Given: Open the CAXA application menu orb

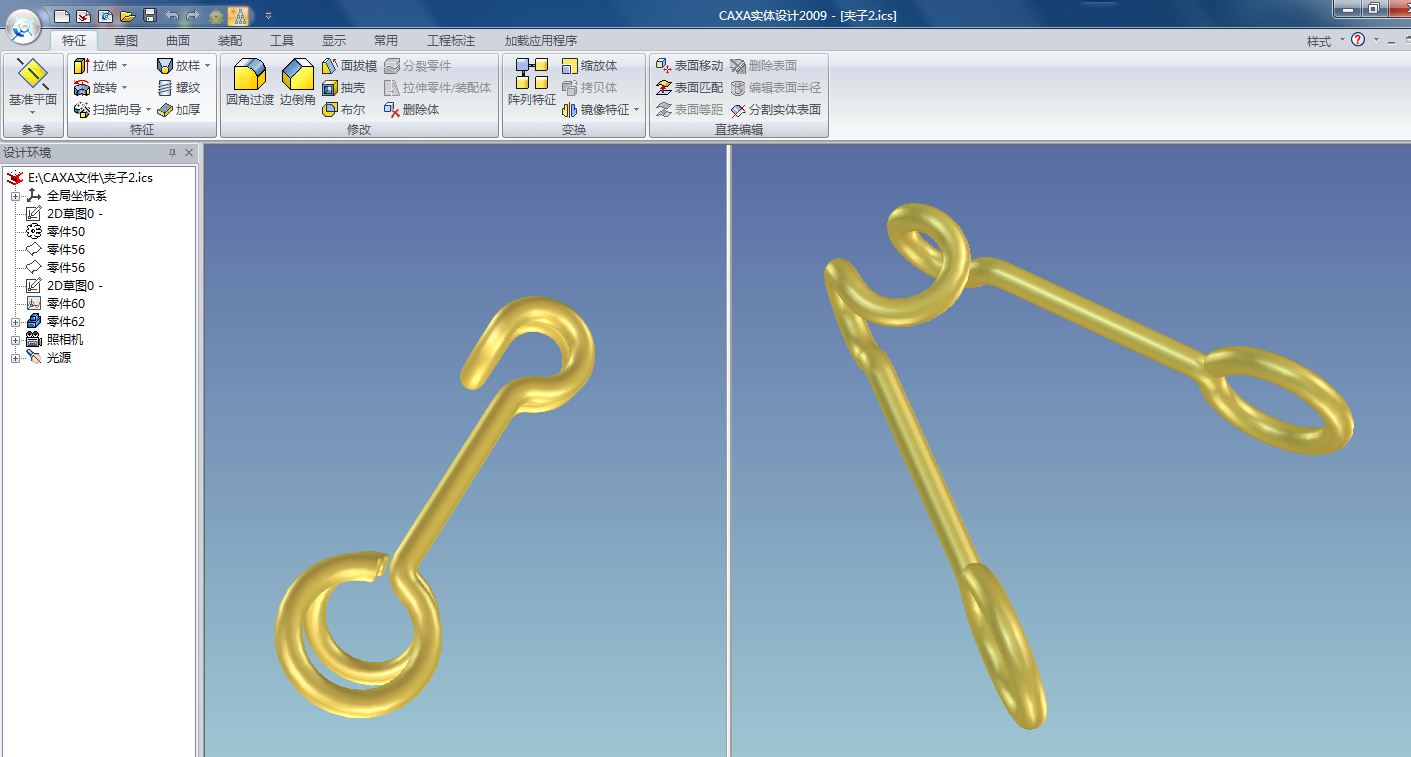Looking at the screenshot, I should pyautogui.click(x=23, y=25).
